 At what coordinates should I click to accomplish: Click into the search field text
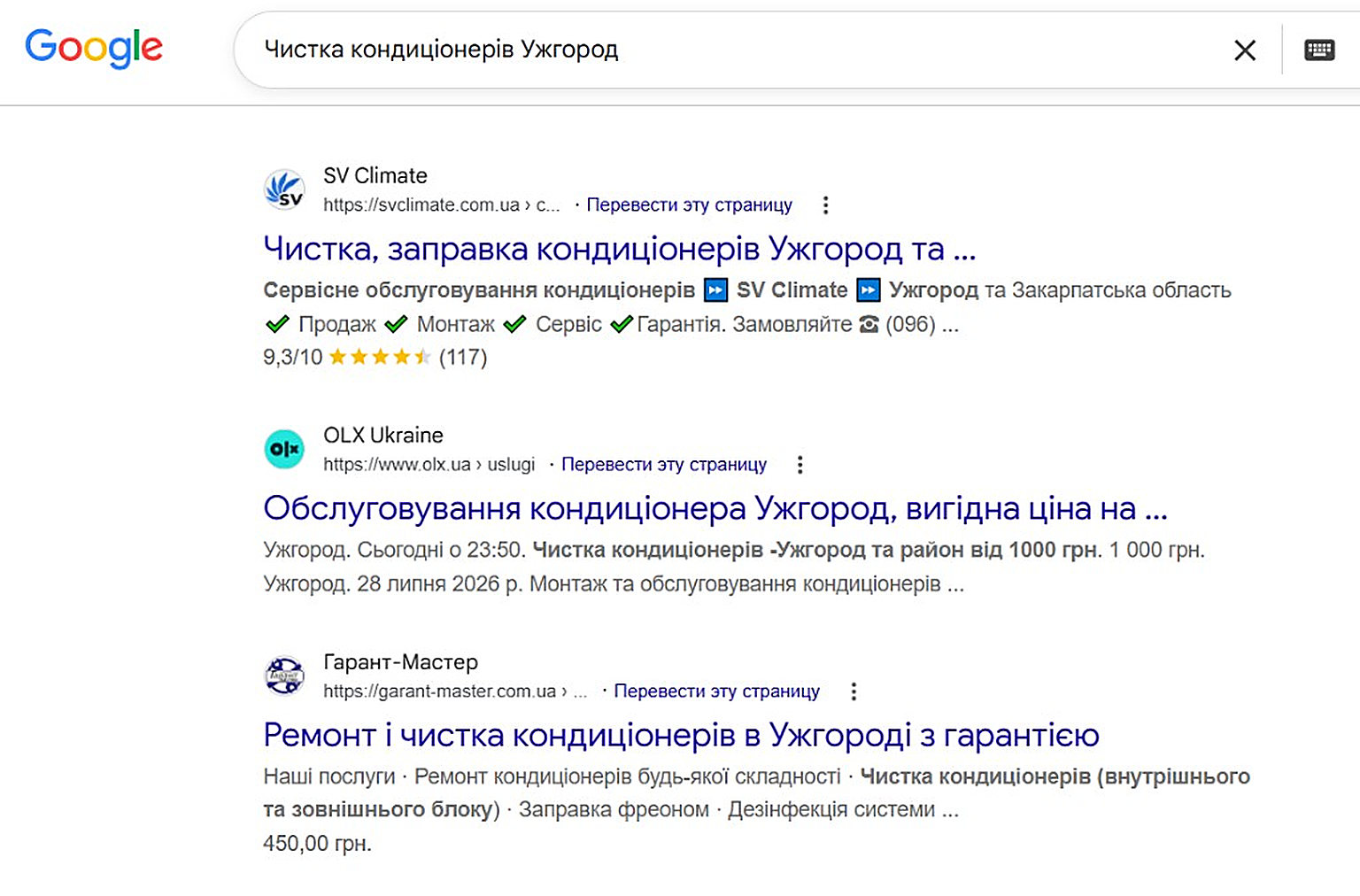[441, 50]
